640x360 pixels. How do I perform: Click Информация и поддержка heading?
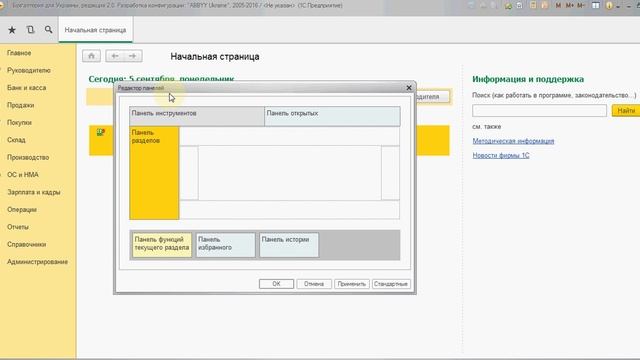528,79
